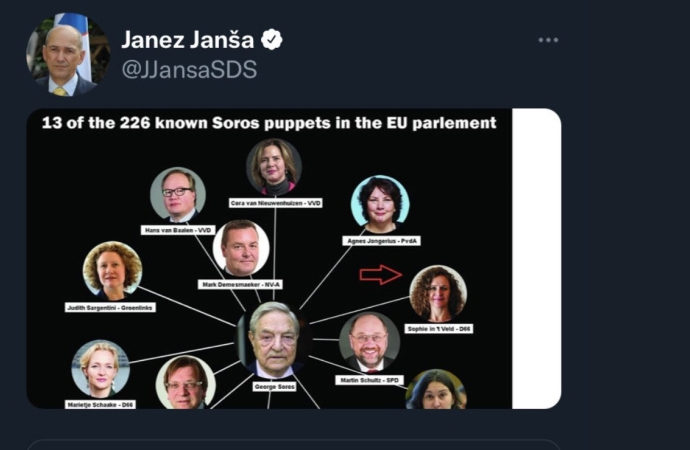690x450 pixels.
Task: Click the @JJansaSDS handle
Action: 189,69
